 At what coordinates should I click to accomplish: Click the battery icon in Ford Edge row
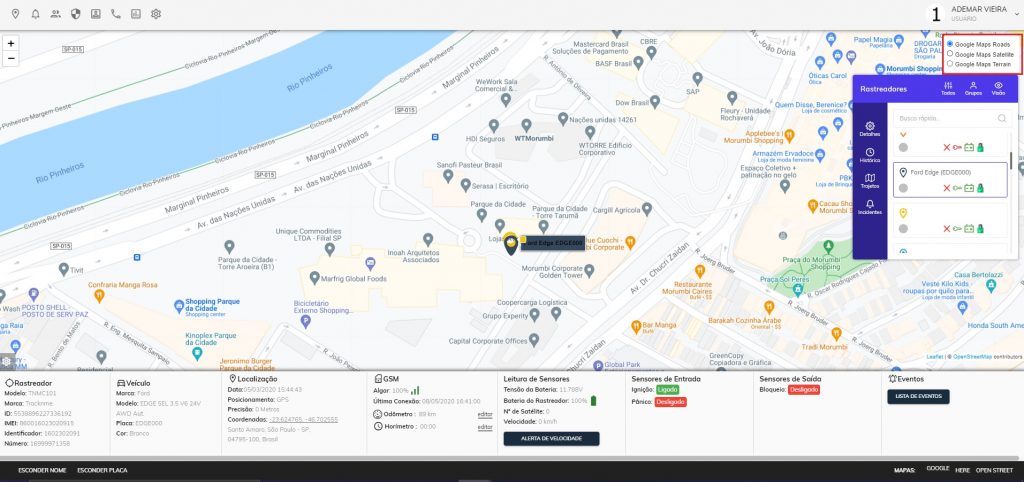click(x=970, y=188)
